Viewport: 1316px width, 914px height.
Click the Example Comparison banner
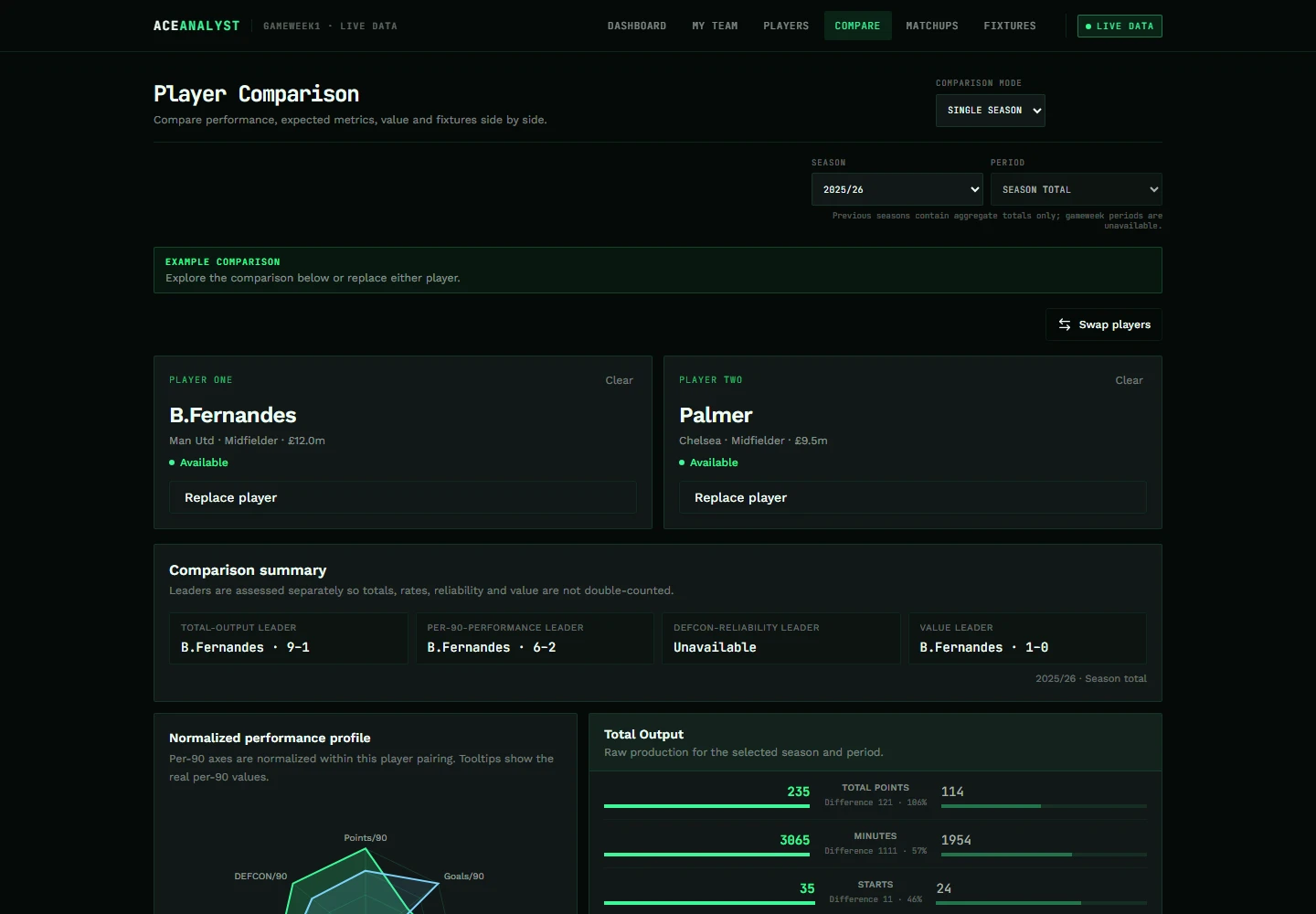(x=658, y=270)
